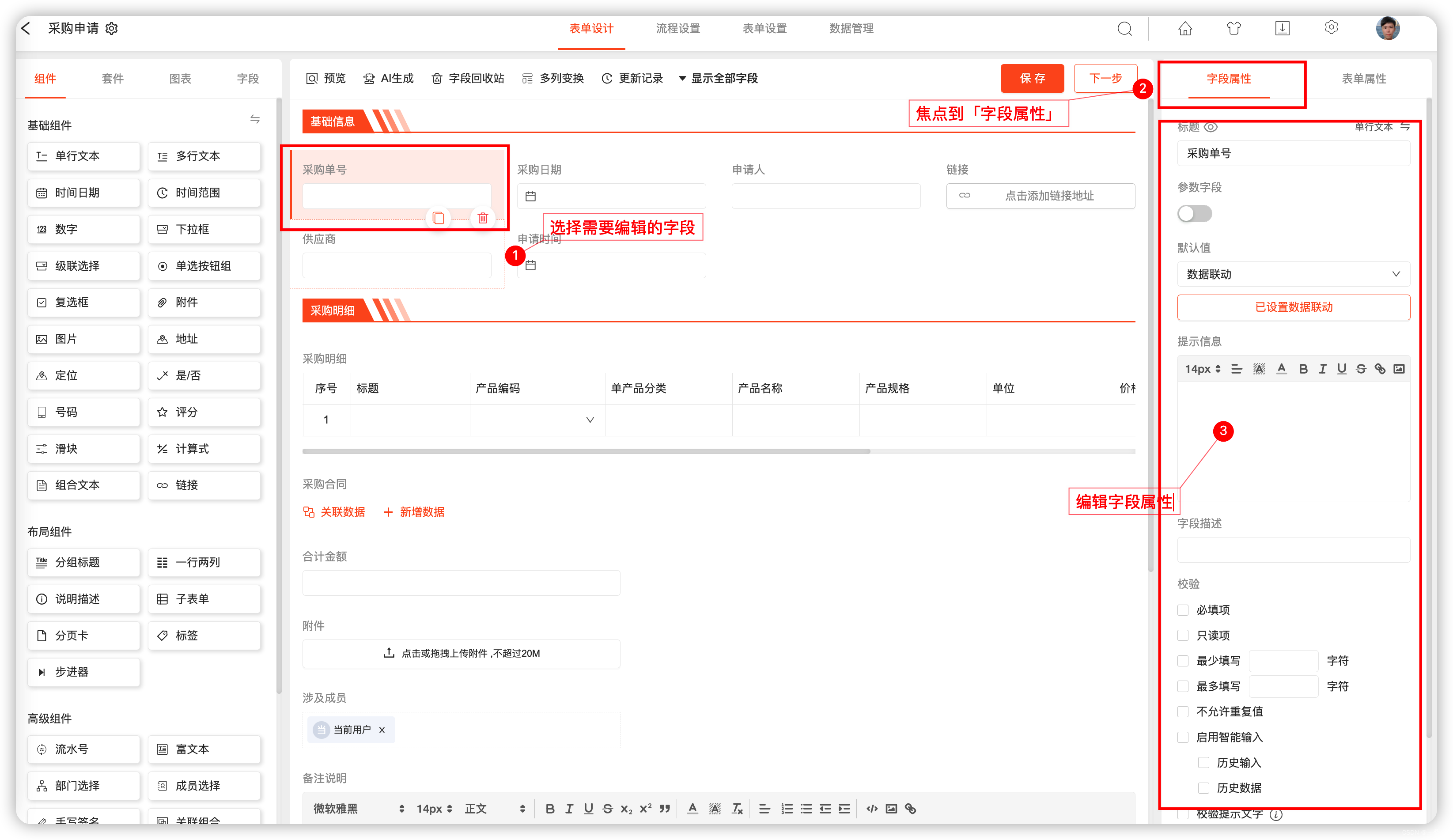Open the search magnifier in top bar
This screenshot has width=1453, height=840.
(x=1124, y=28)
